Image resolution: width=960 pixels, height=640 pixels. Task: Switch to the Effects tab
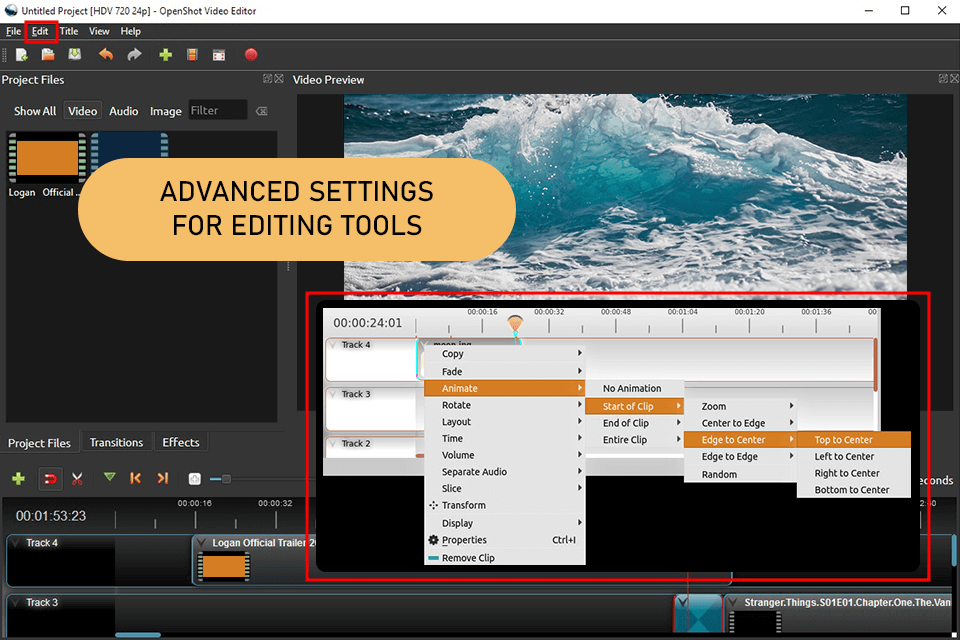click(x=181, y=442)
